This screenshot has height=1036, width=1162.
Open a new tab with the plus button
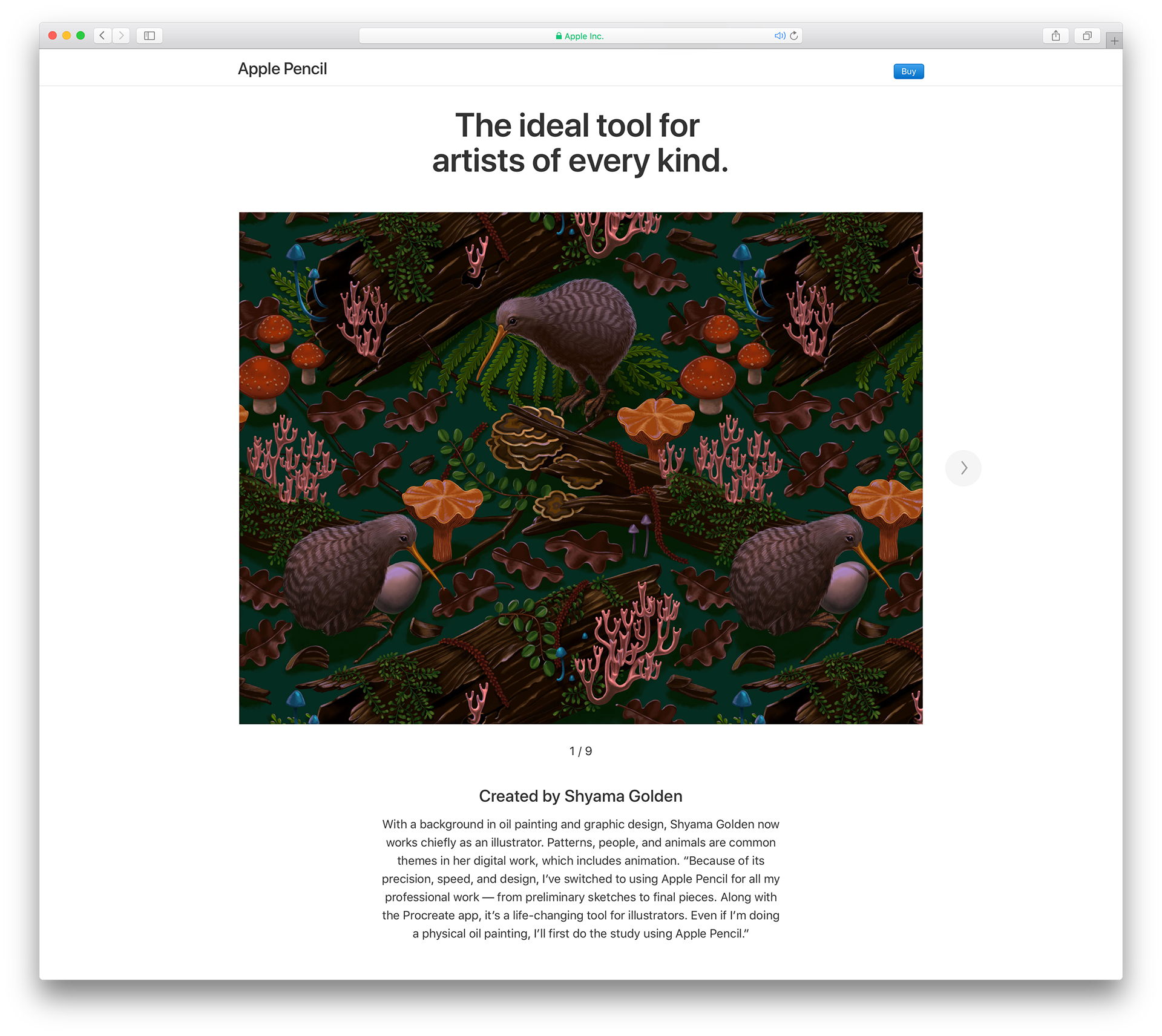(x=1114, y=41)
